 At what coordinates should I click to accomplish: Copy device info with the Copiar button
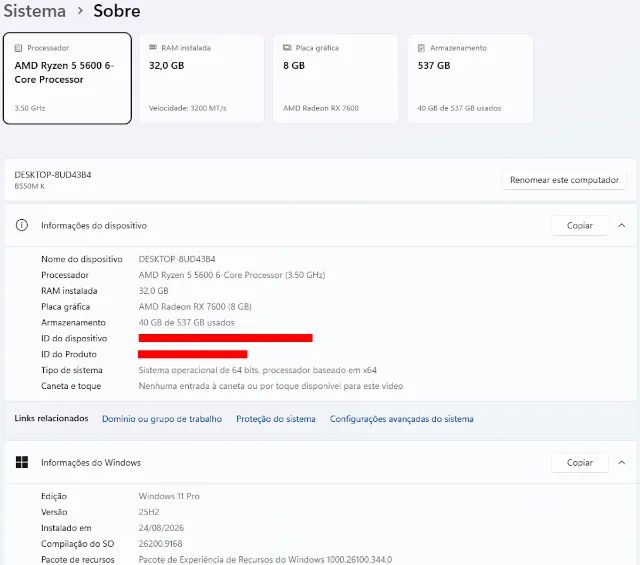[580, 225]
